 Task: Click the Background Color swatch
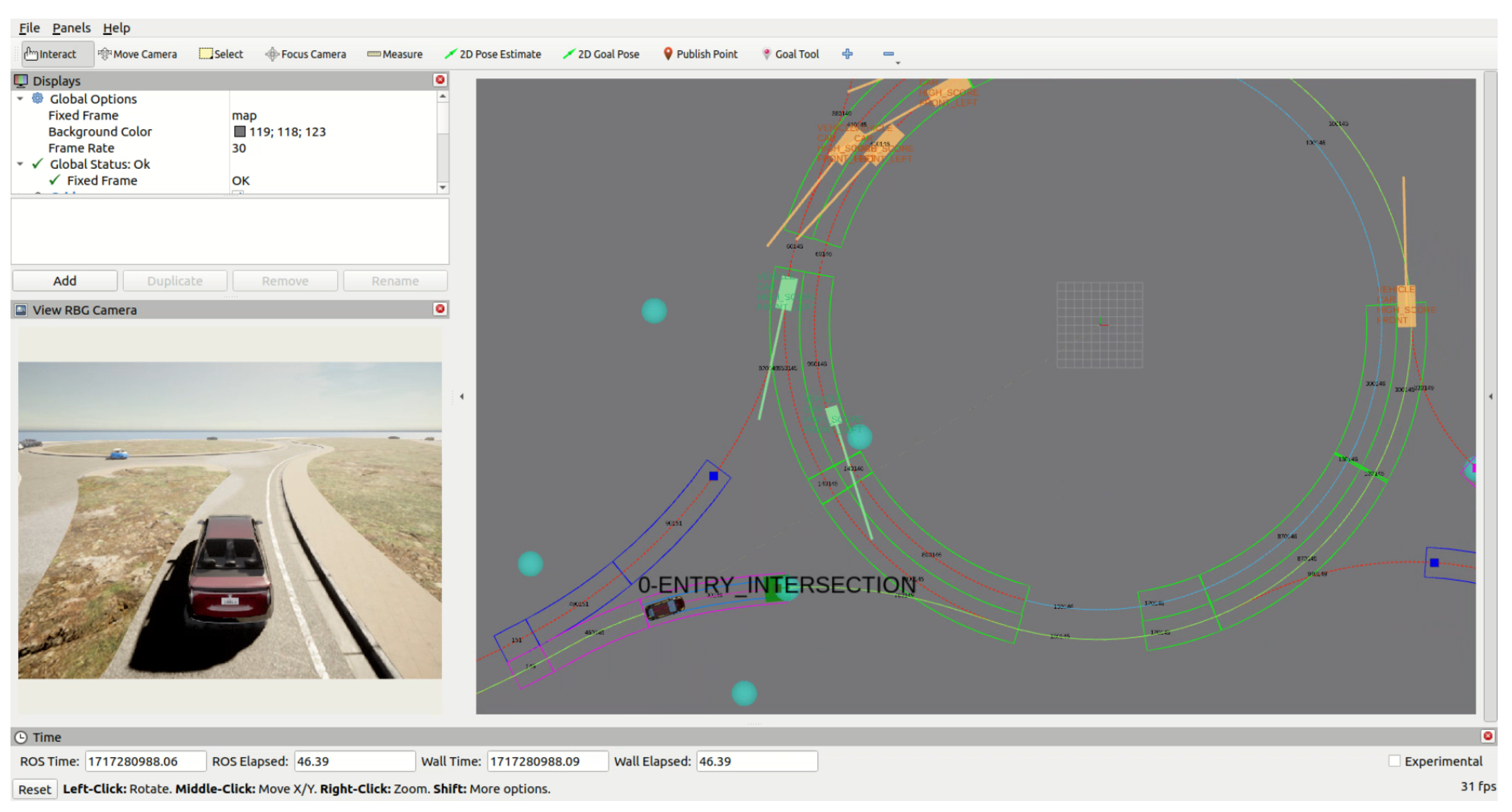[x=239, y=131]
